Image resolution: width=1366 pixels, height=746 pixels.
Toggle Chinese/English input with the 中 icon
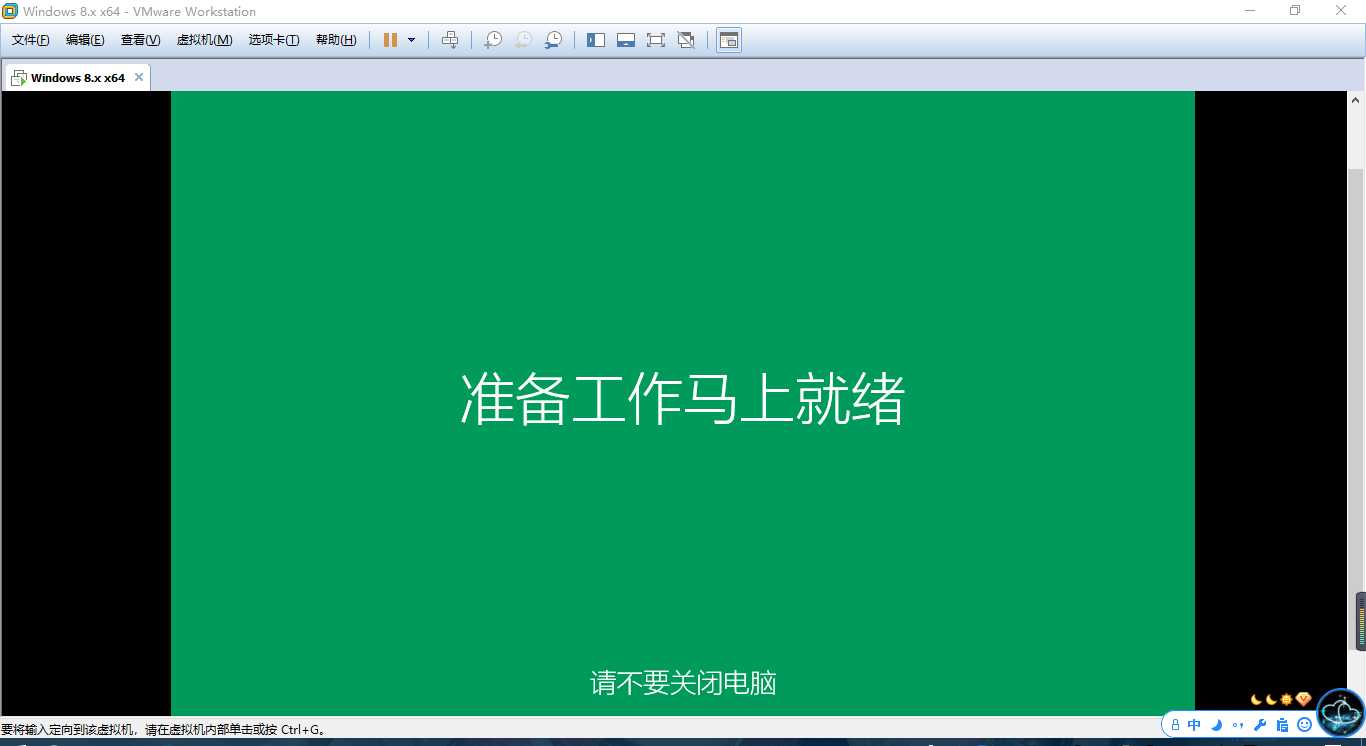pyautogui.click(x=1194, y=725)
